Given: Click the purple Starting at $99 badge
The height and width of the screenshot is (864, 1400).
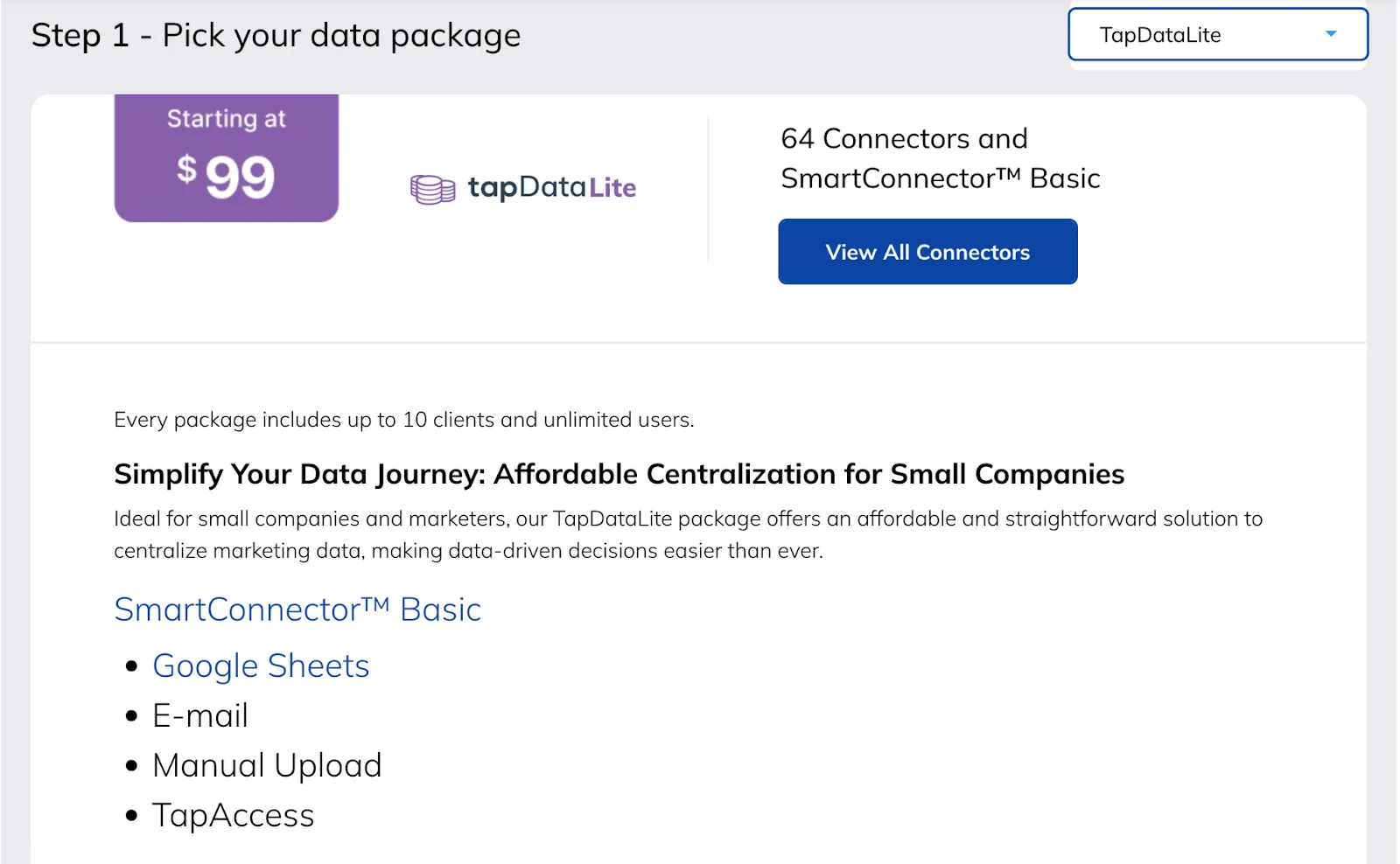Looking at the screenshot, I should (x=226, y=157).
